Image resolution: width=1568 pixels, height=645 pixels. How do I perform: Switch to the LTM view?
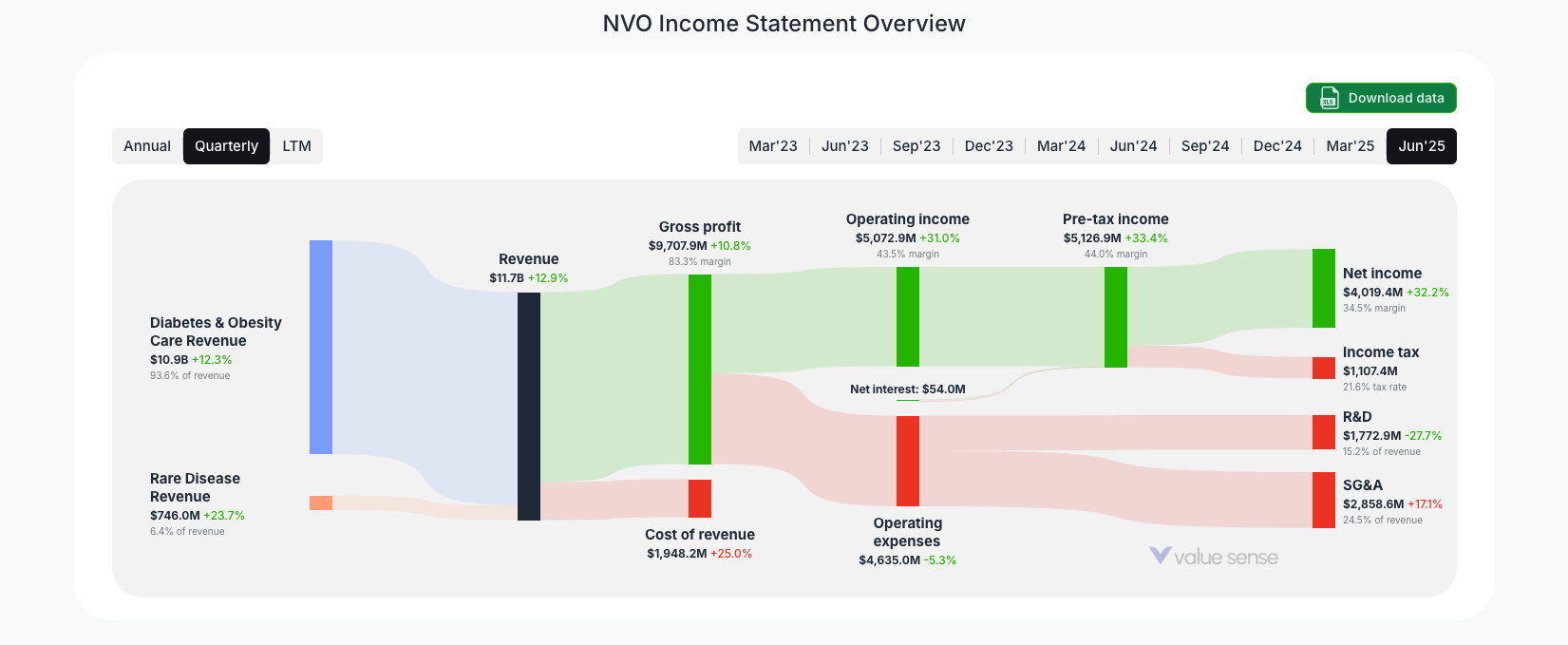297,146
